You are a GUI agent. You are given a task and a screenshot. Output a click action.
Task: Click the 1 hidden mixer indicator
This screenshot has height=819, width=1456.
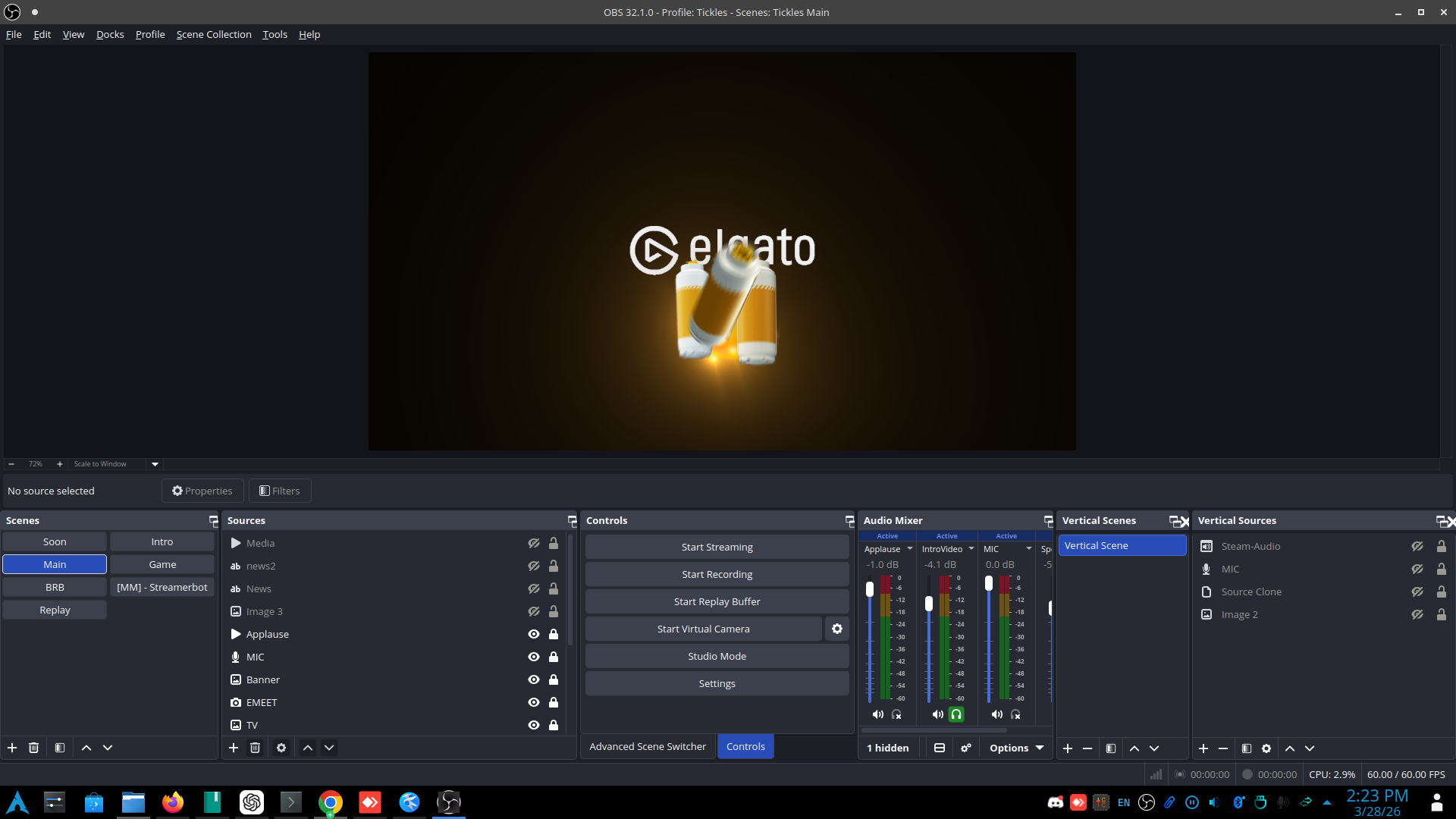click(888, 748)
